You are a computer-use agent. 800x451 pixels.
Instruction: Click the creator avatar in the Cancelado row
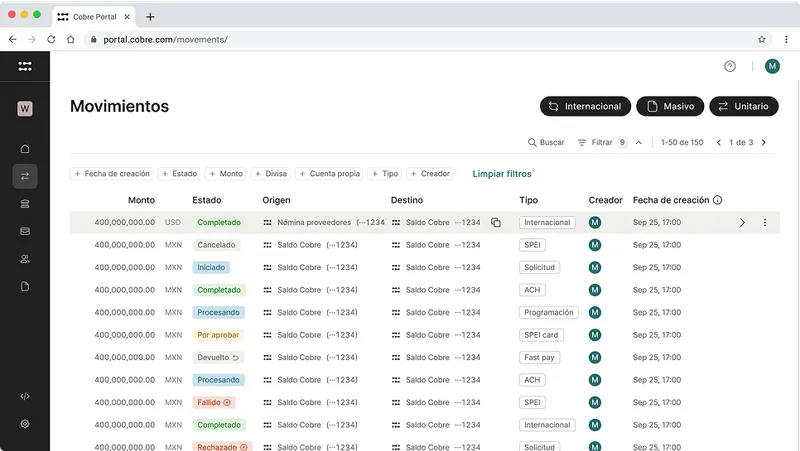[594, 245]
